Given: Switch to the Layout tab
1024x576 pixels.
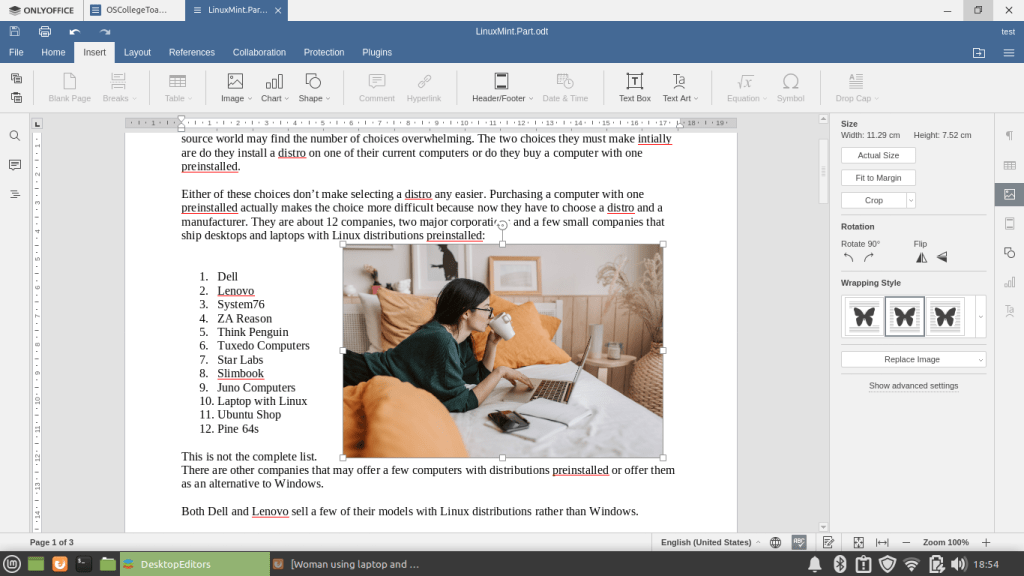Looking at the screenshot, I should coord(137,52).
